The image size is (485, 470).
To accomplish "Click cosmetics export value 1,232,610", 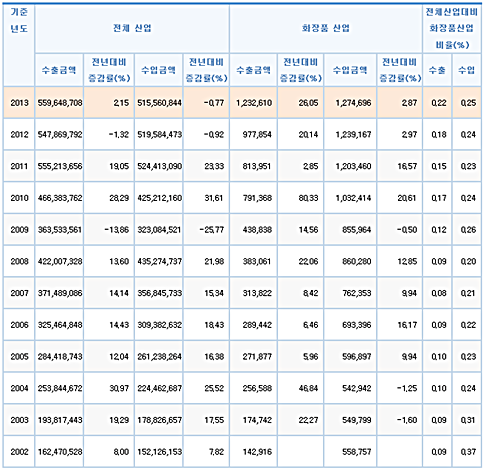I will 254,103.
